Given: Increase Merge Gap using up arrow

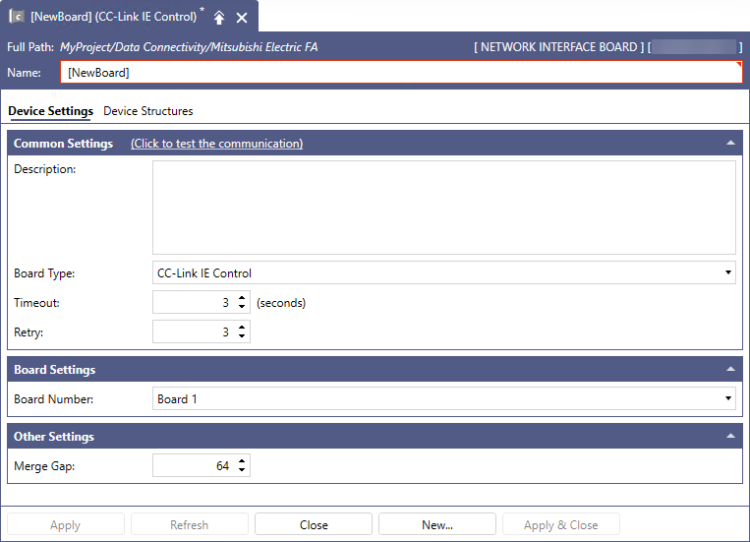Looking at the screenshot, I should click(242, 461).
